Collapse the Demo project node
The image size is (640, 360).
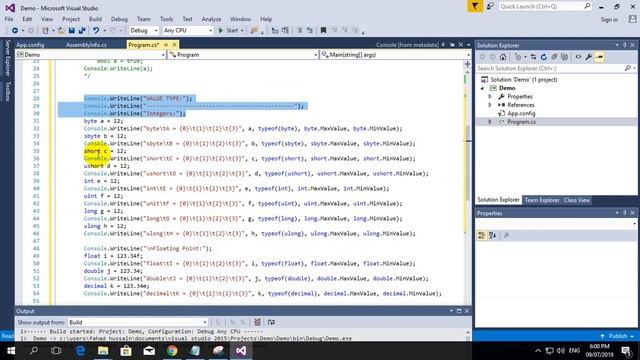482,88
